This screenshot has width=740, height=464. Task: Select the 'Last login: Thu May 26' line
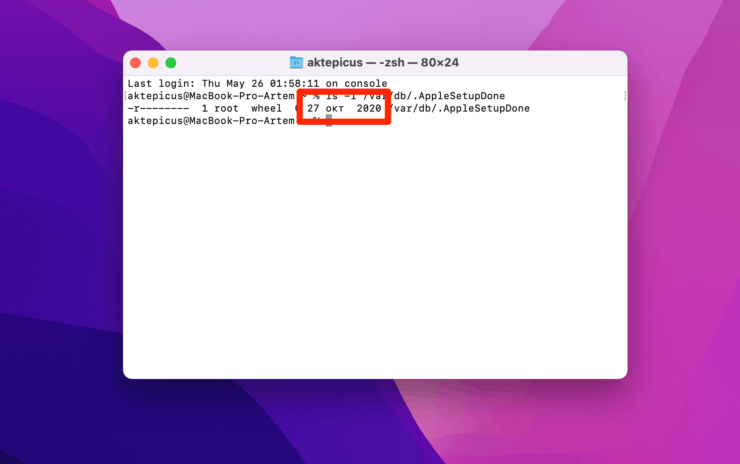coord(257,84)
